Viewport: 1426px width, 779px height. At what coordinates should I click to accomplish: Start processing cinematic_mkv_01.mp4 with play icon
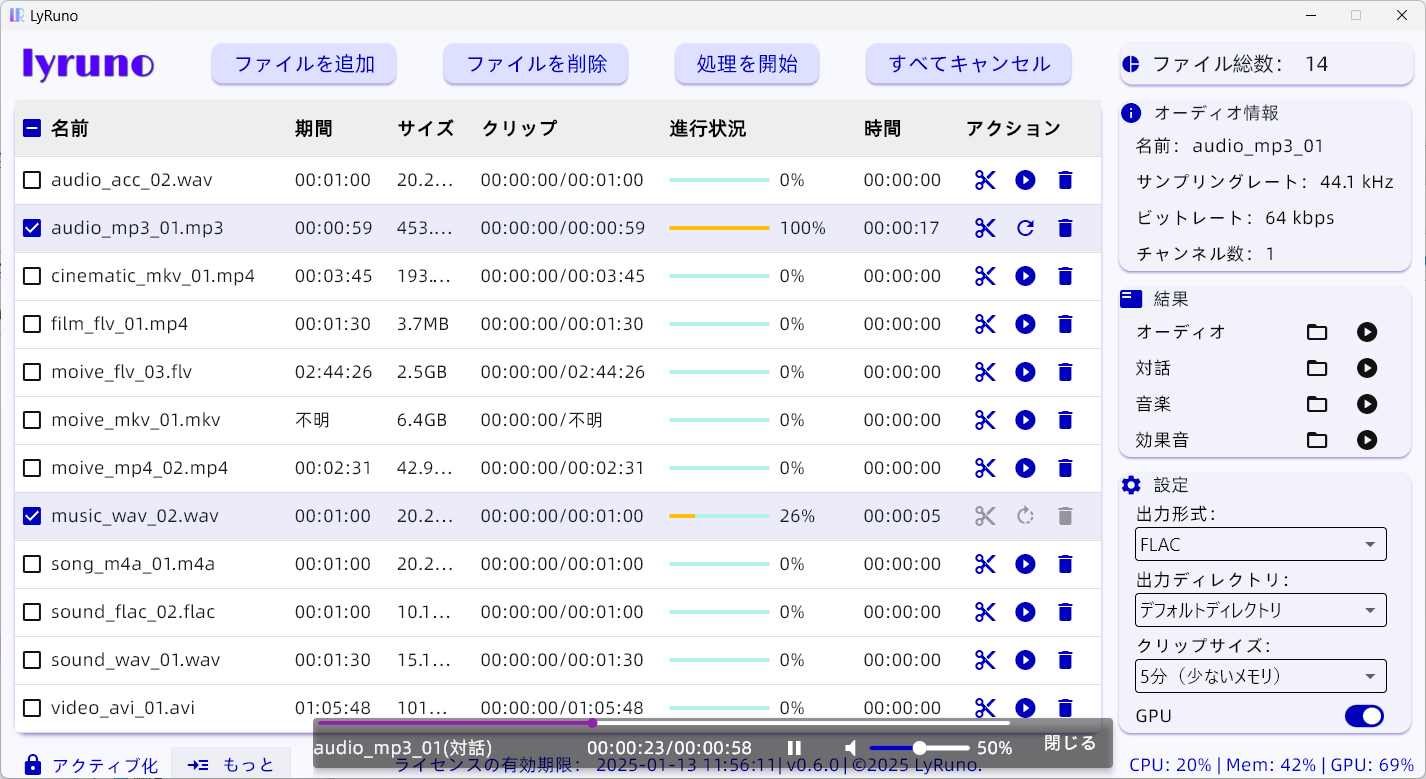1025,276
